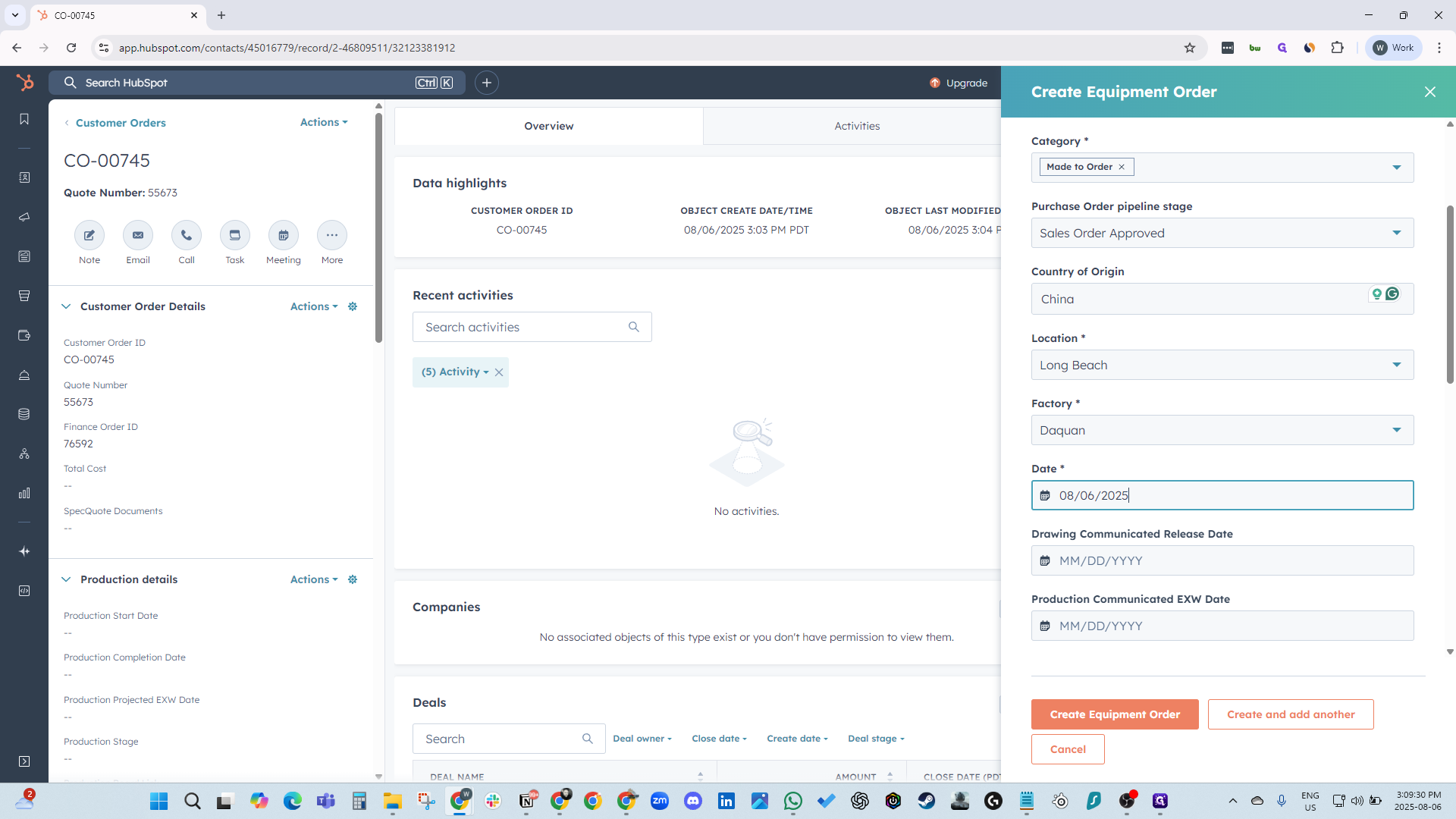The width and height of the screenshot is (1456, 819).
Task: Remove the Made to Order category tag
Action: (x=1122, y=167)
